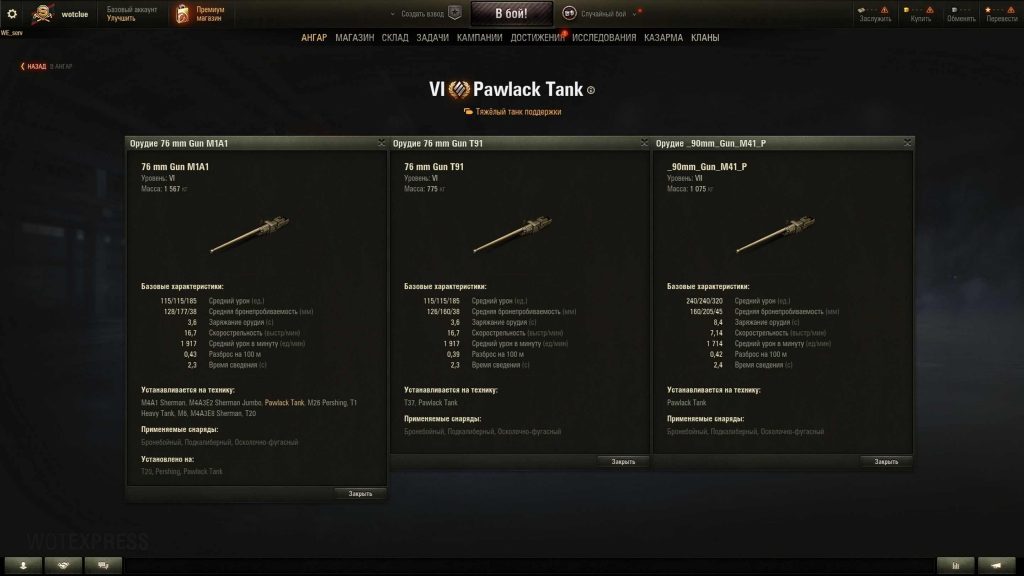
Task: Start battle with the В бой! button
Action: [x=511, y=14]
